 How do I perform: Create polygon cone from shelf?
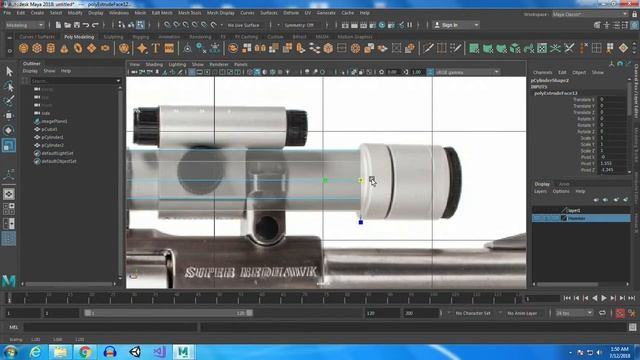tap(64, 49)
